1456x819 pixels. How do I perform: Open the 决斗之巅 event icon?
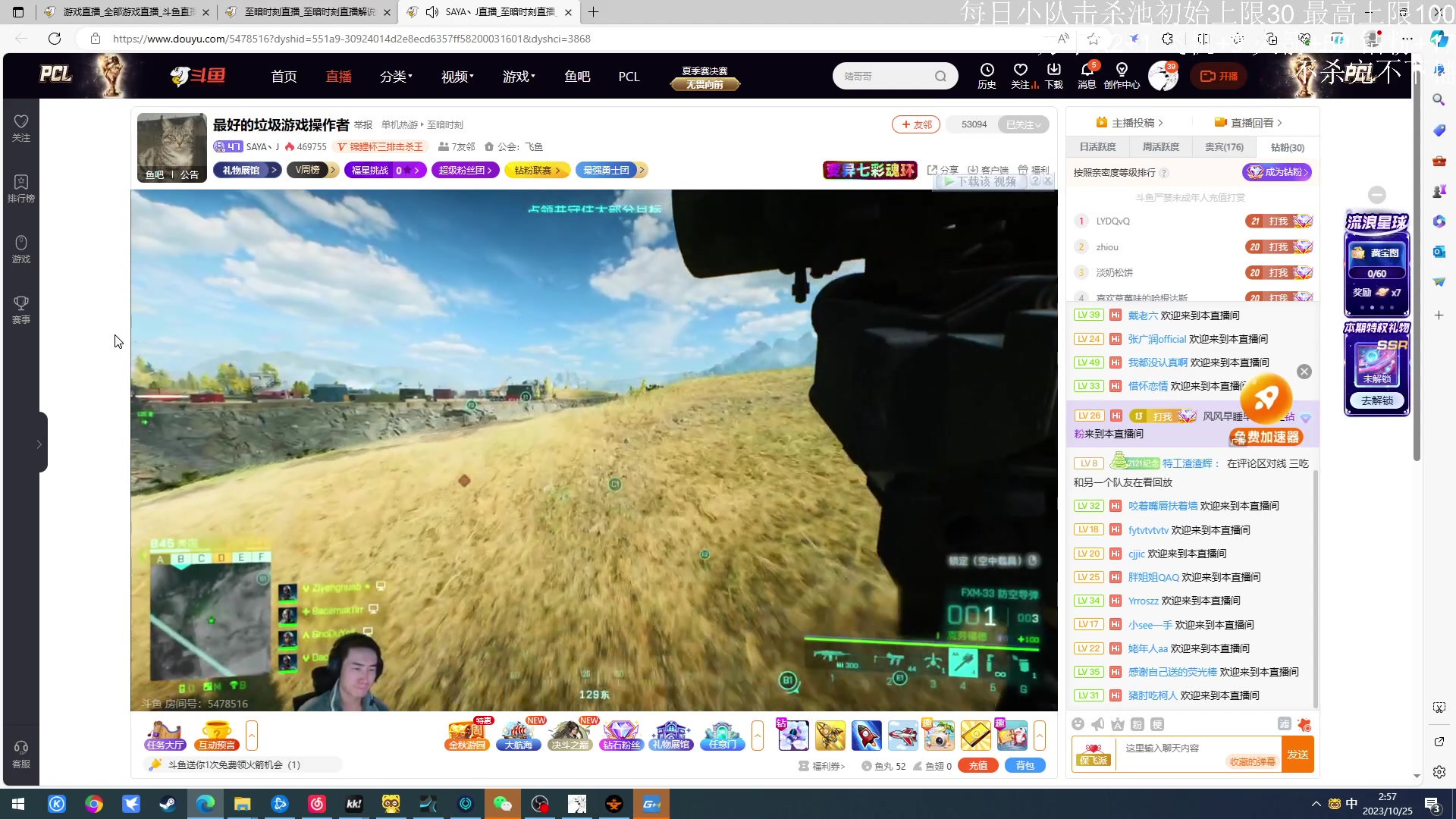coord(570,736)
